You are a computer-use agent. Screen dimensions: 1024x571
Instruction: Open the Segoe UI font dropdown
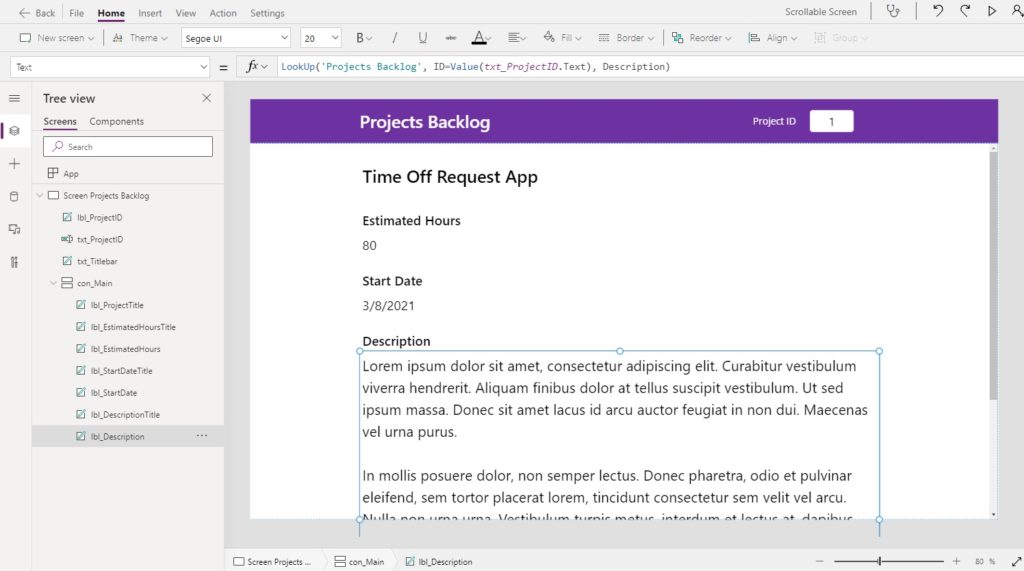pyautogui.click(x=235, y=38)
